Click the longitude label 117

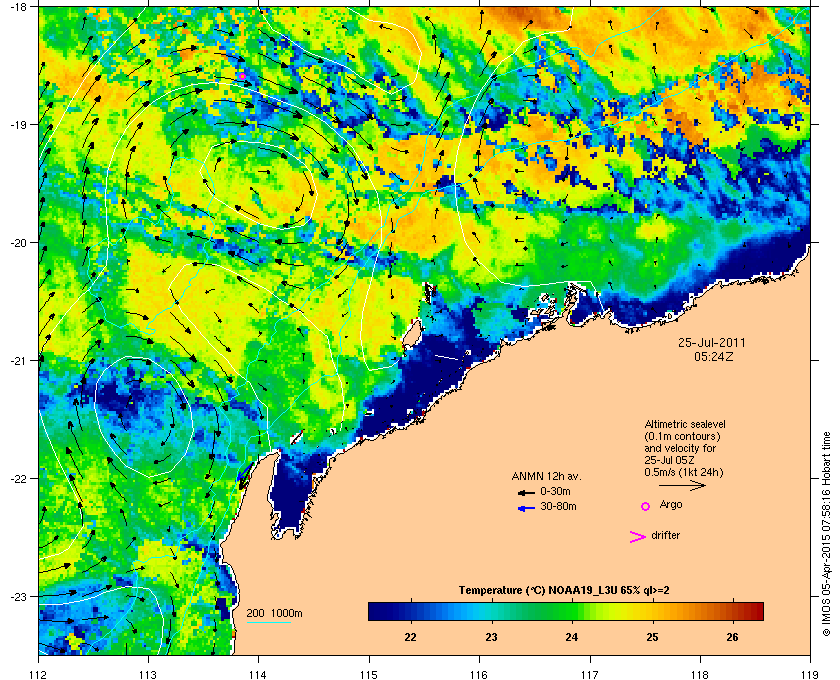tap(590, 675)
